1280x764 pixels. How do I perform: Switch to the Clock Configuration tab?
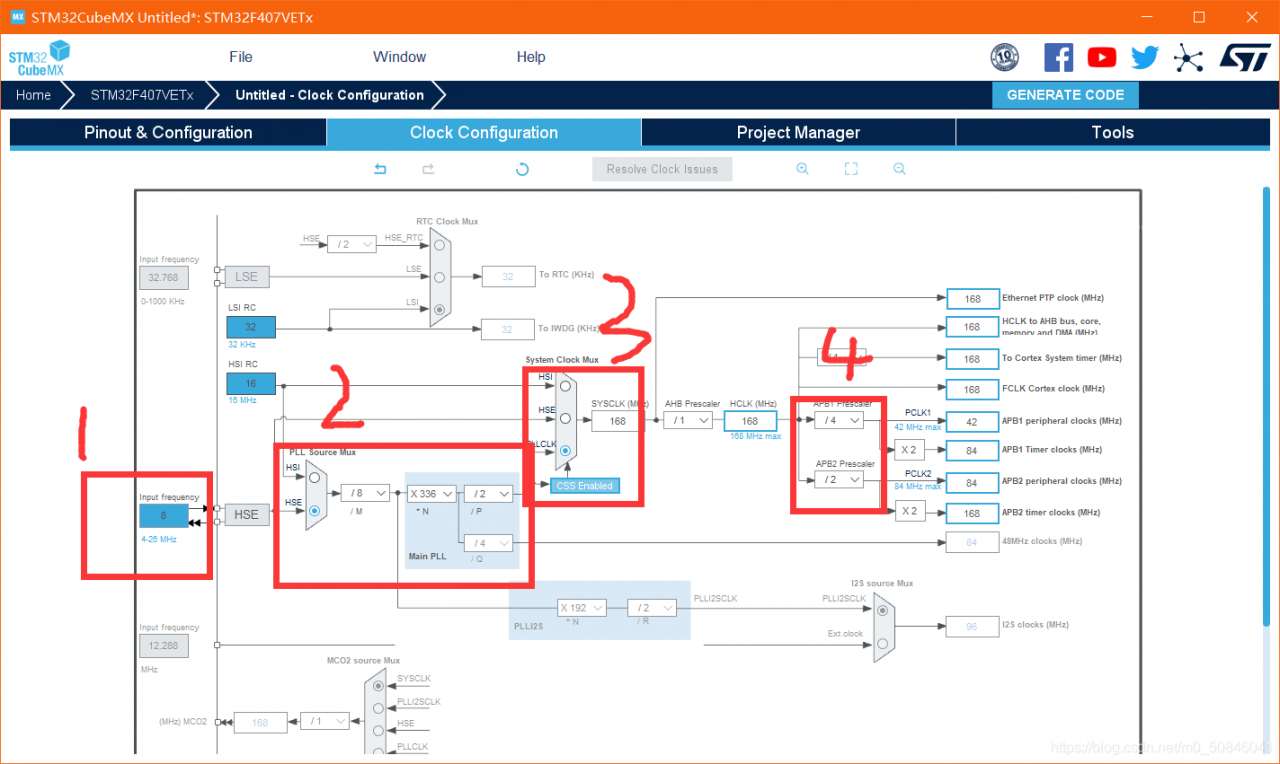point(484,133)
